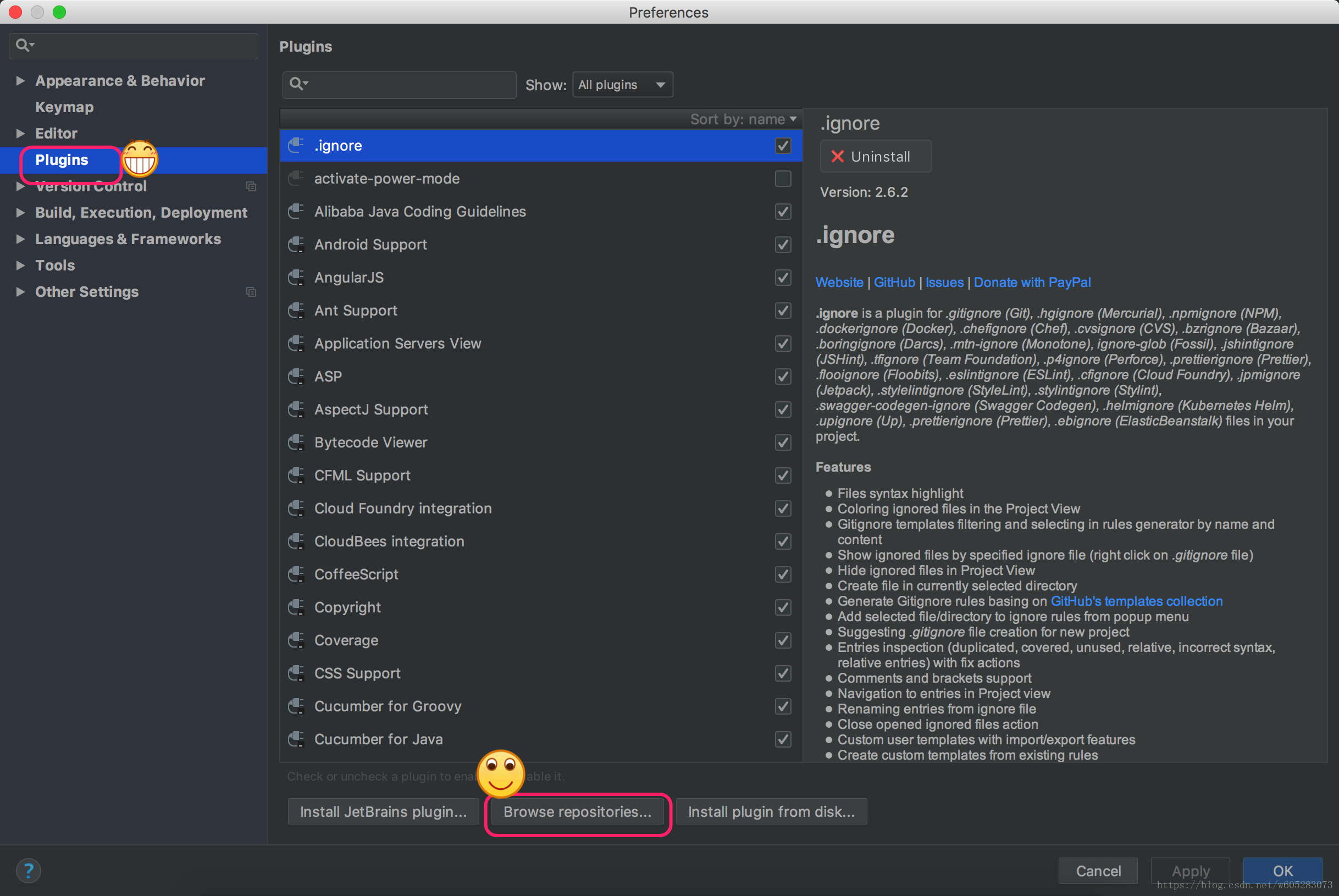Open the Donate with PayPal link

[x=1032, y=283]
